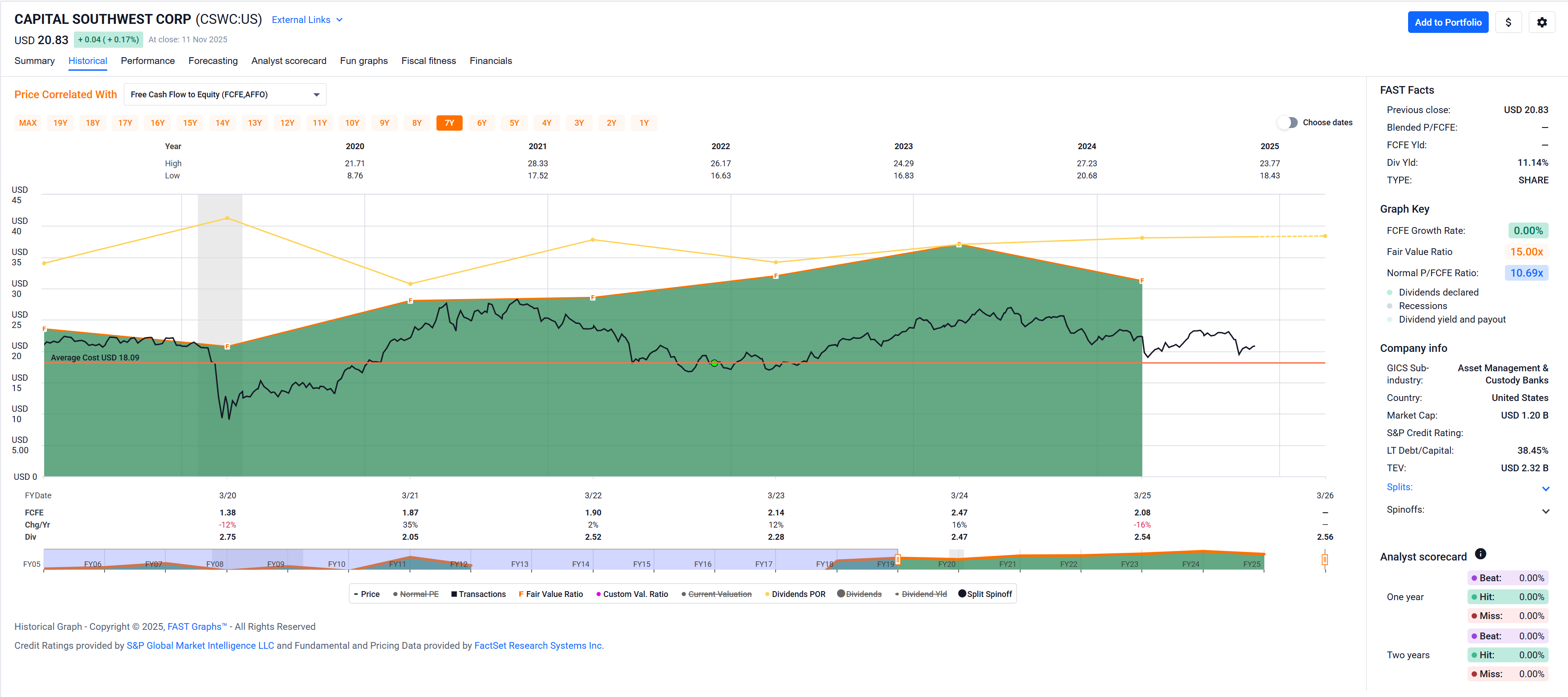Expand the Splits section chevron
Image resolution: width=1568 pixels, height=697 pixels.
[x=1545, y=488]
